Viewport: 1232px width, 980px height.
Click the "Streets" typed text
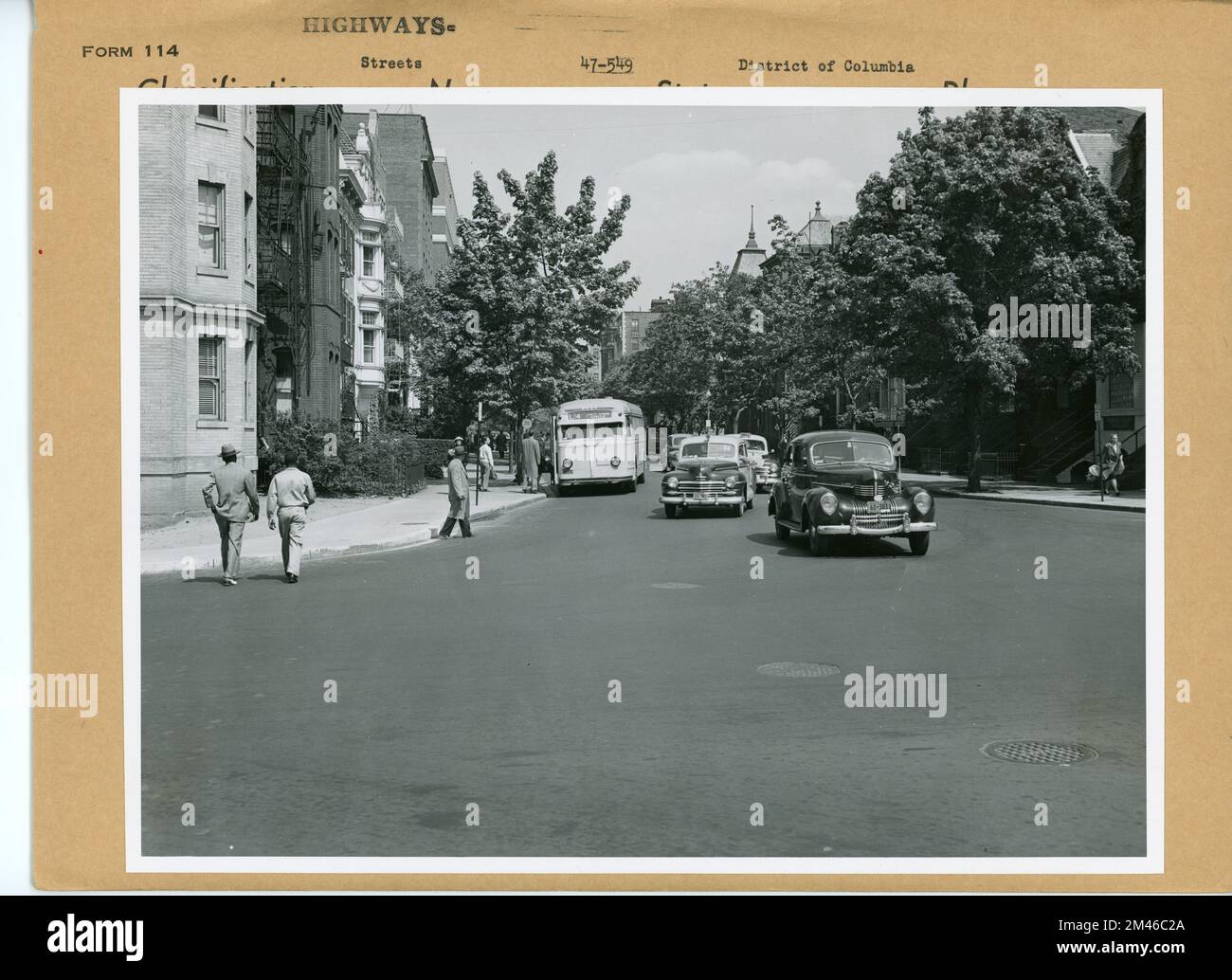click(390, 64)
